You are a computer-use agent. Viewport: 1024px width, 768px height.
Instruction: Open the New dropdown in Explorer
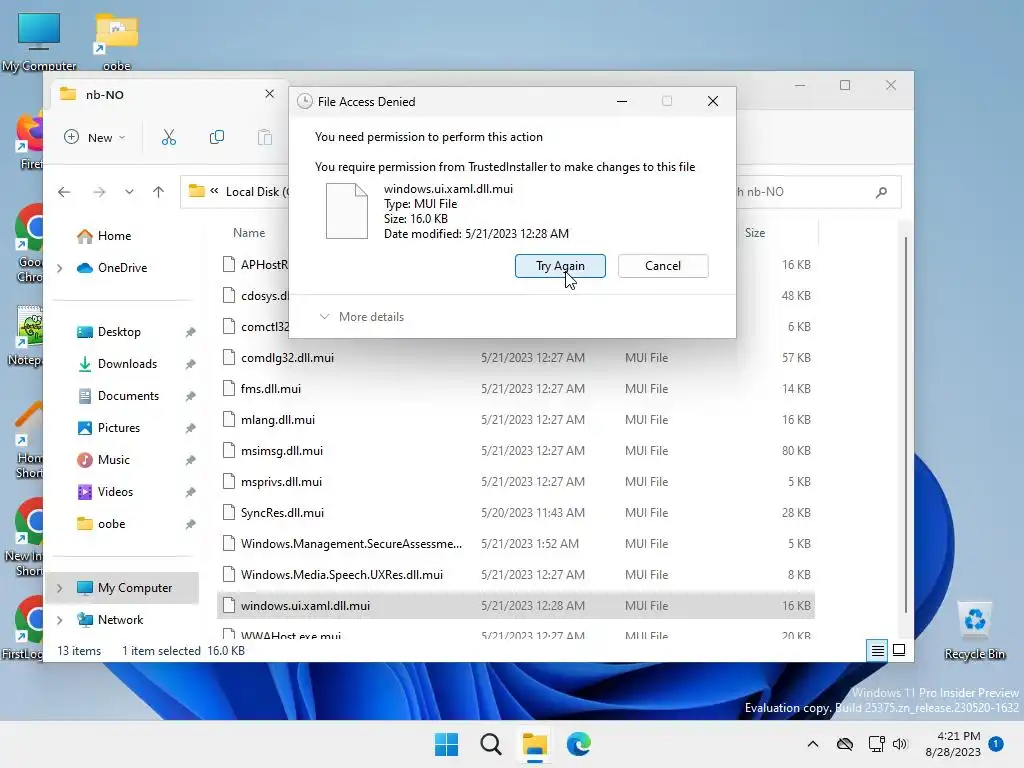(94, 137)
